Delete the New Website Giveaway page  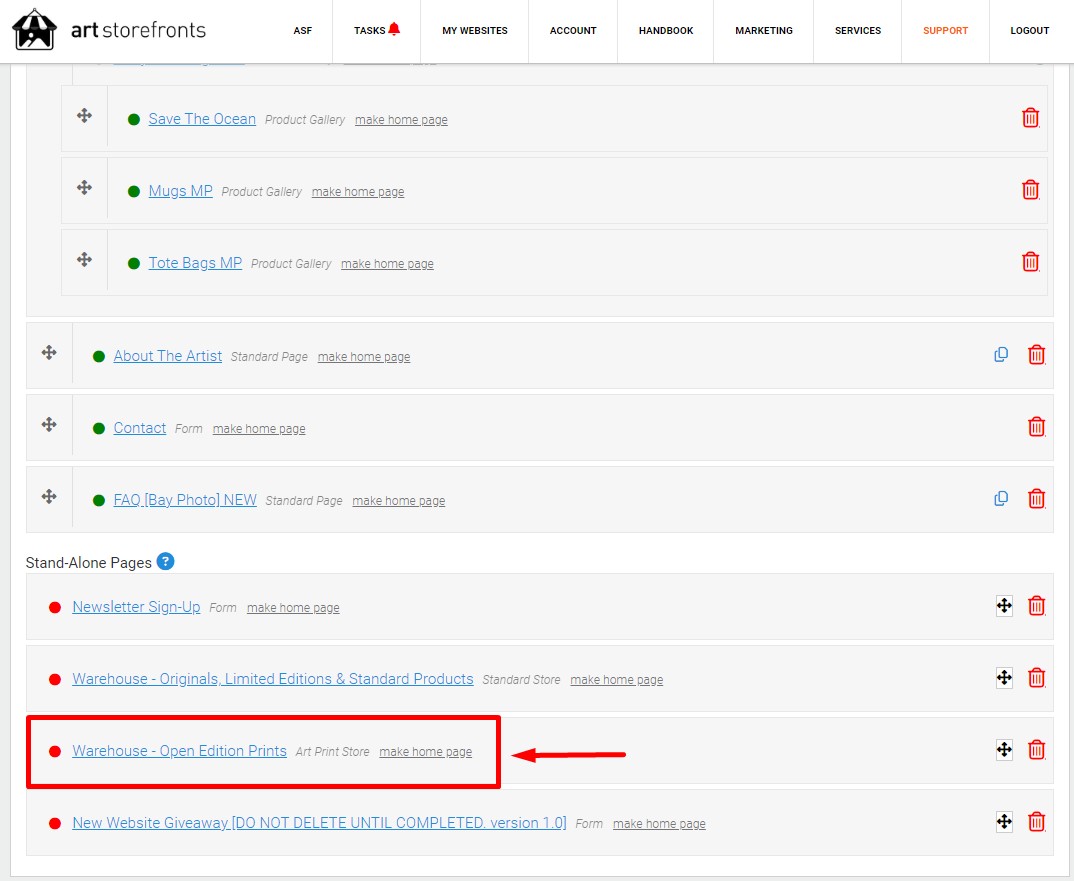point(1036,822)
